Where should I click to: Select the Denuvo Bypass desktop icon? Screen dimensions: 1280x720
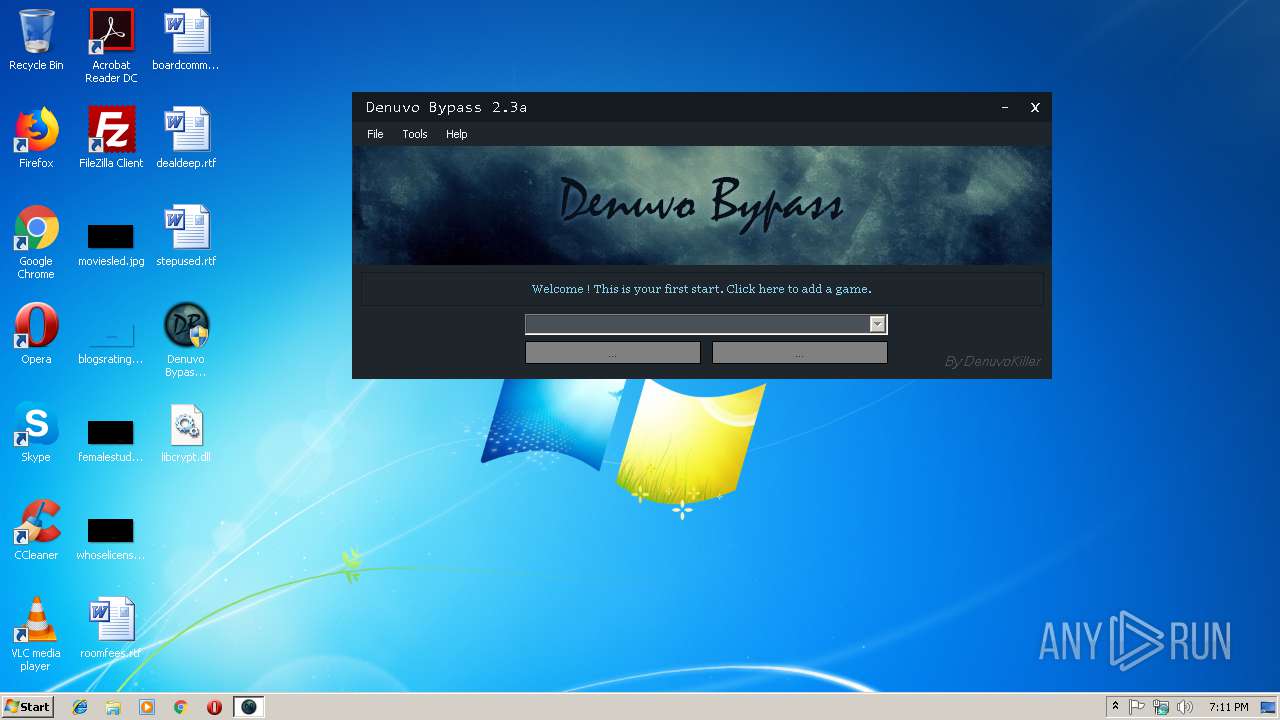click(x=186, y=340)
